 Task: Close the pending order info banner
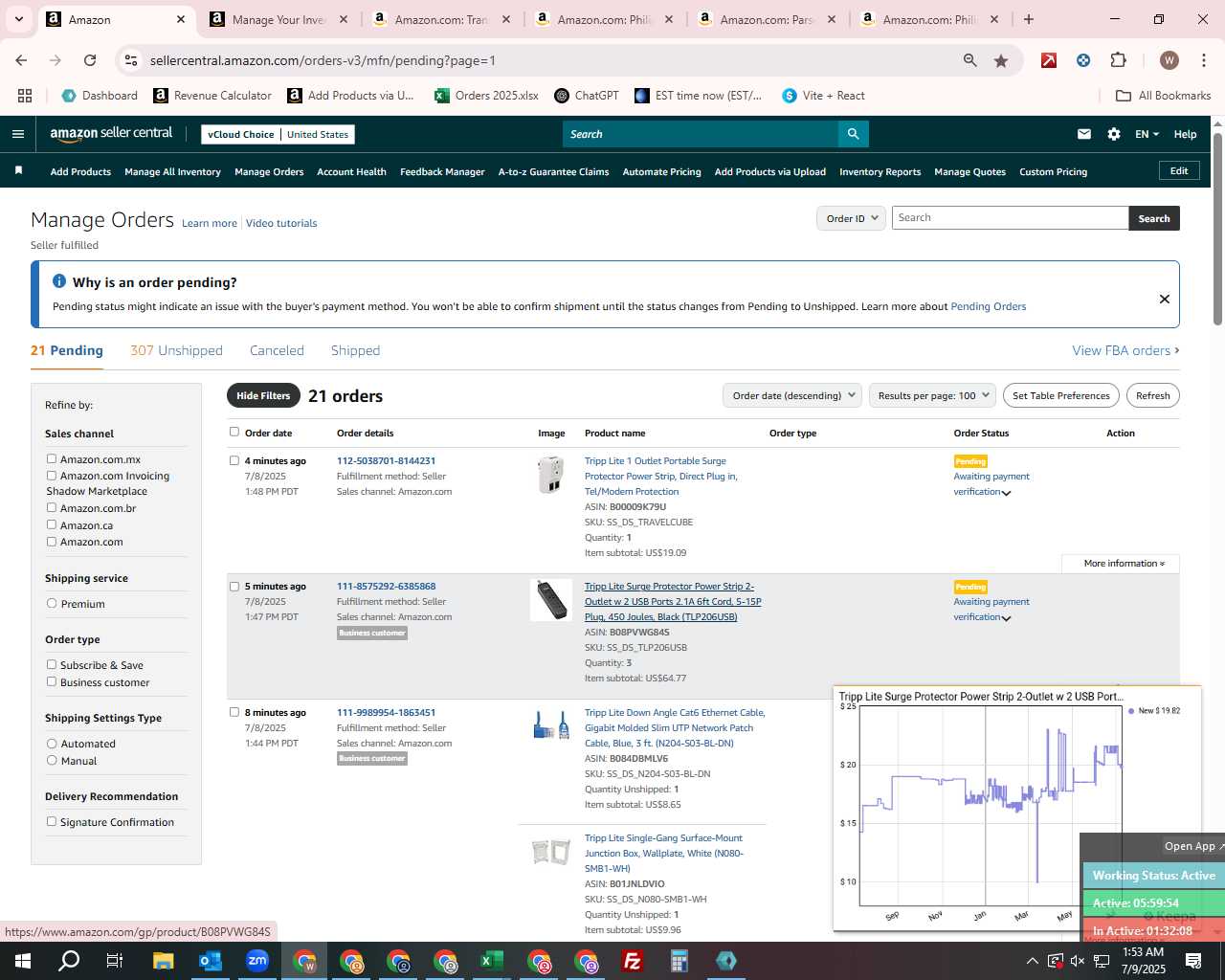[1165, 299]
